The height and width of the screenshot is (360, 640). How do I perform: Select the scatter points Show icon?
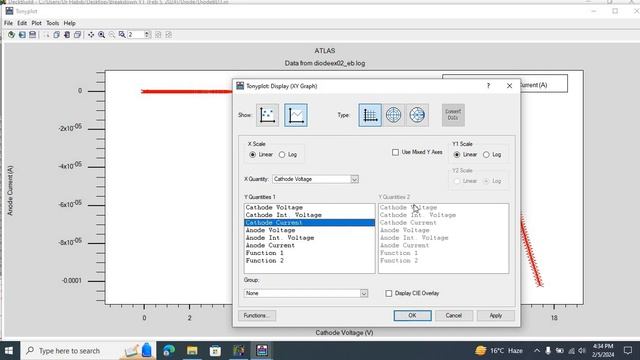pos(267,115)
